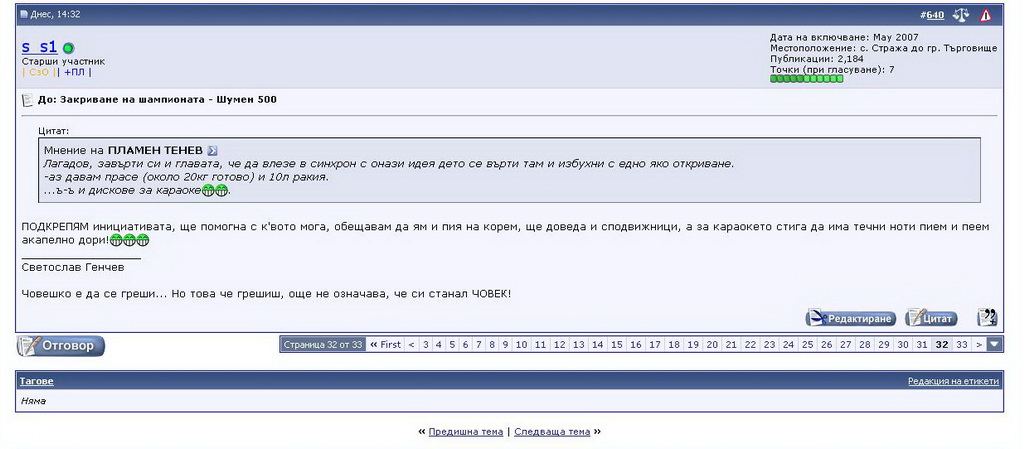Go to page 29
The height and width of the screenshot is (449, 1024).
point(884,345)
